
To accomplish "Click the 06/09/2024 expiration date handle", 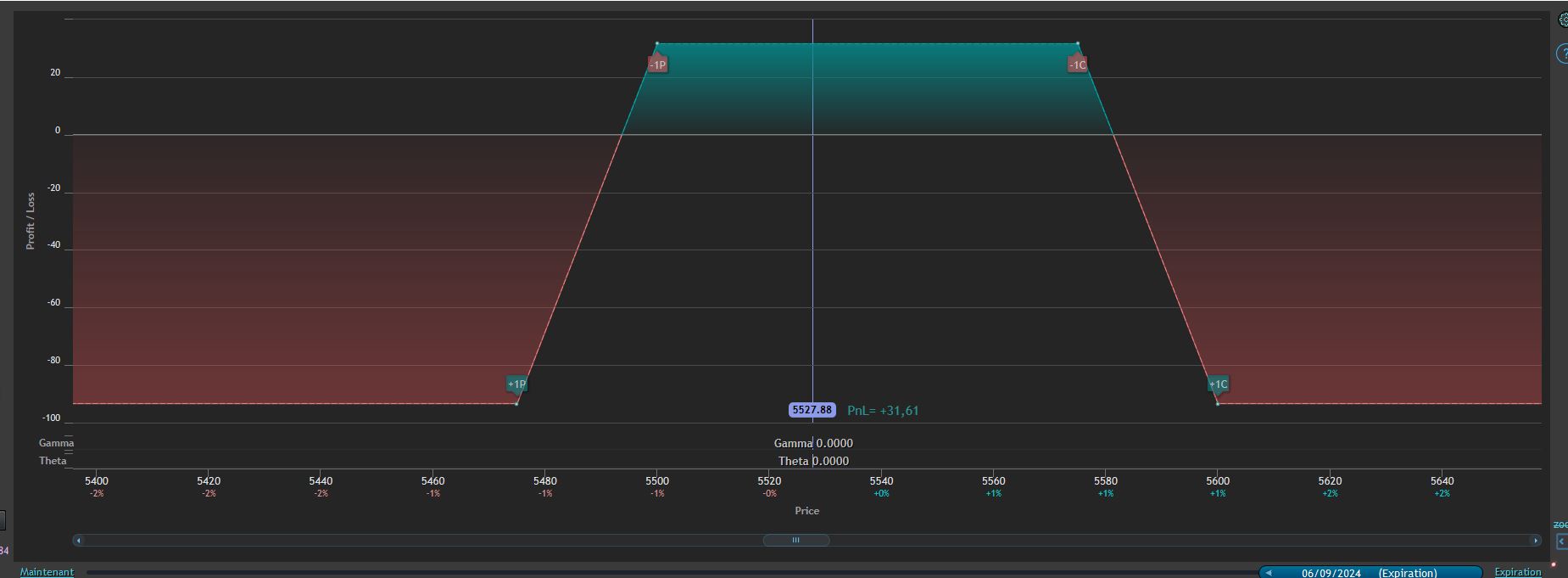I will pyautogui.click(x=1370, y=573).
